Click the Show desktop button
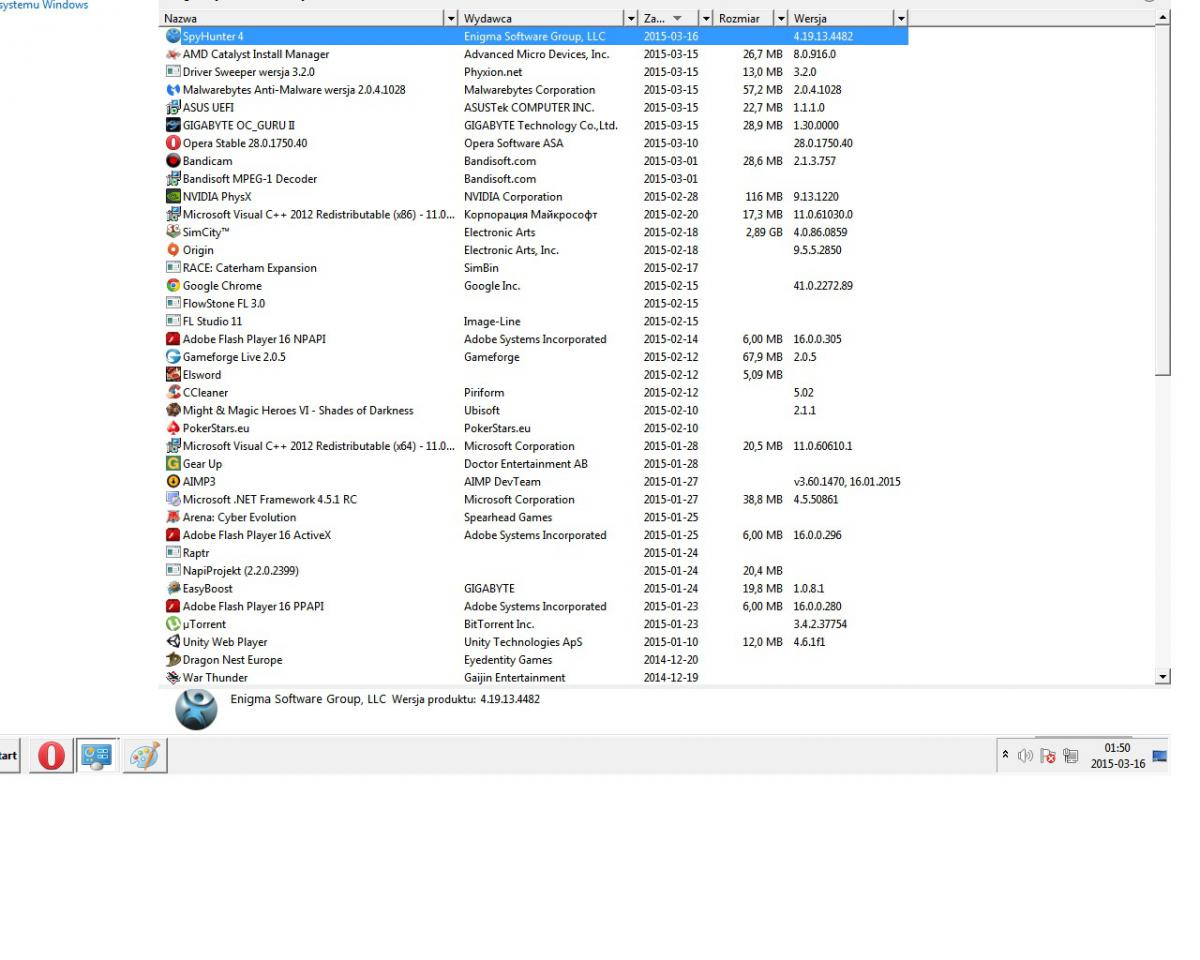This screenshot has height=960, width=1200. coord(1160,756)
